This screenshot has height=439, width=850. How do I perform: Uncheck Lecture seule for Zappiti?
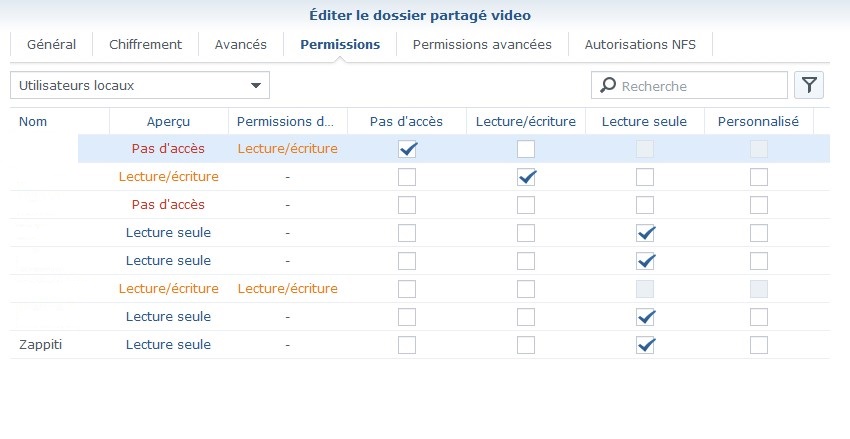(645, 345)
